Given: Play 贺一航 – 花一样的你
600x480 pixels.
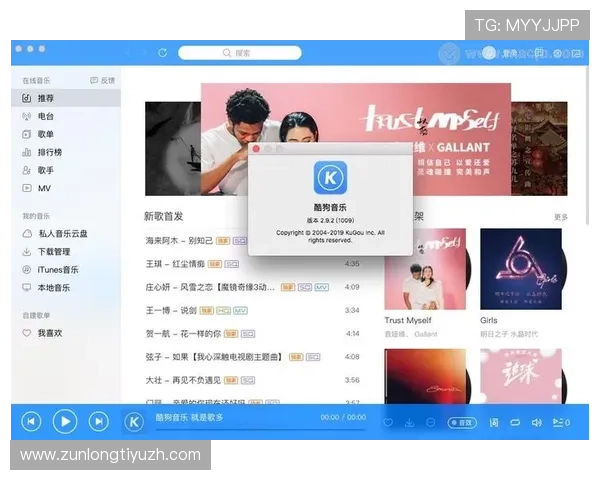Looking at the screenshot, I should pos(183,334).
